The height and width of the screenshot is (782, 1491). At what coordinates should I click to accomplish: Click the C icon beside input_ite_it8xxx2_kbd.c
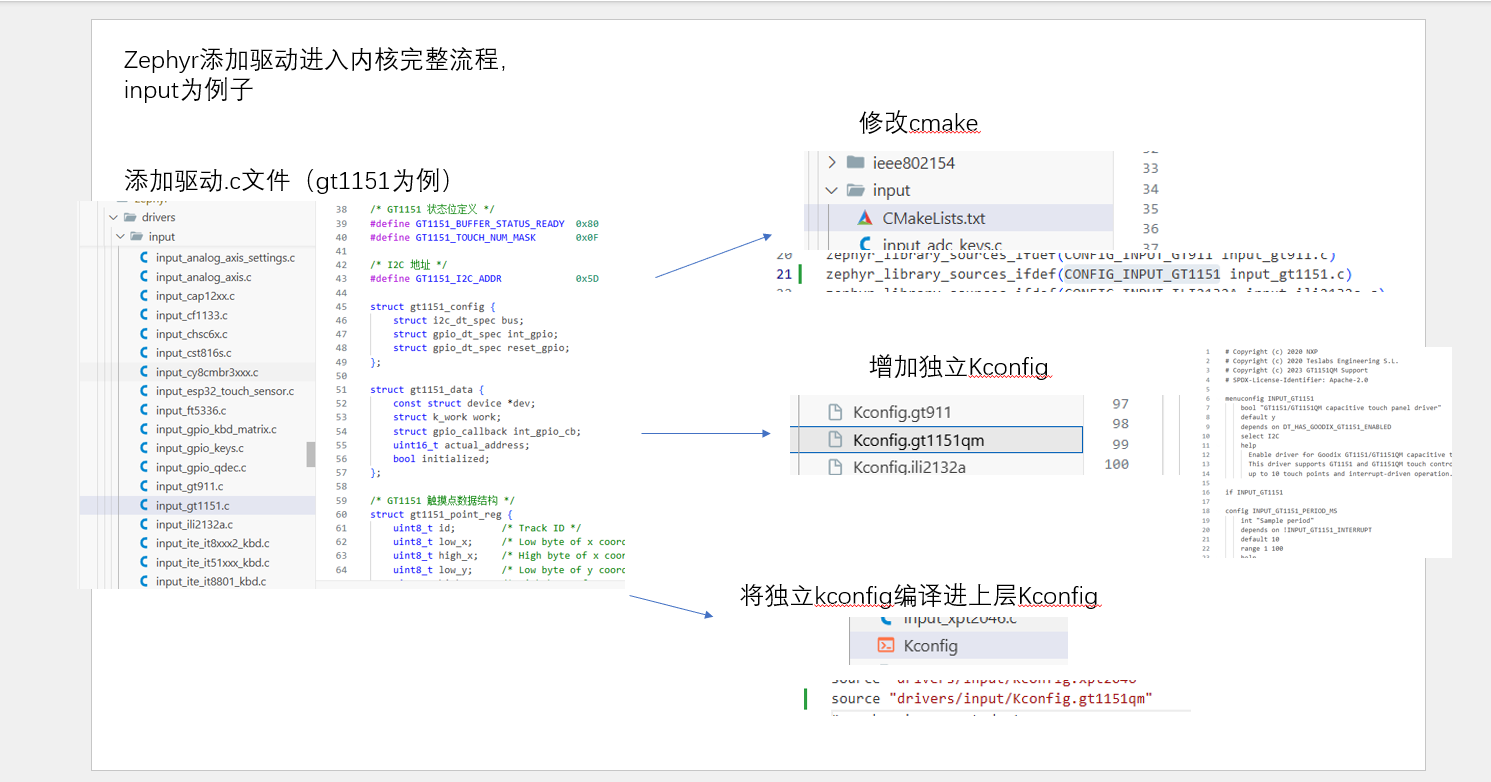pyautogui.click(x=146, y=543)
